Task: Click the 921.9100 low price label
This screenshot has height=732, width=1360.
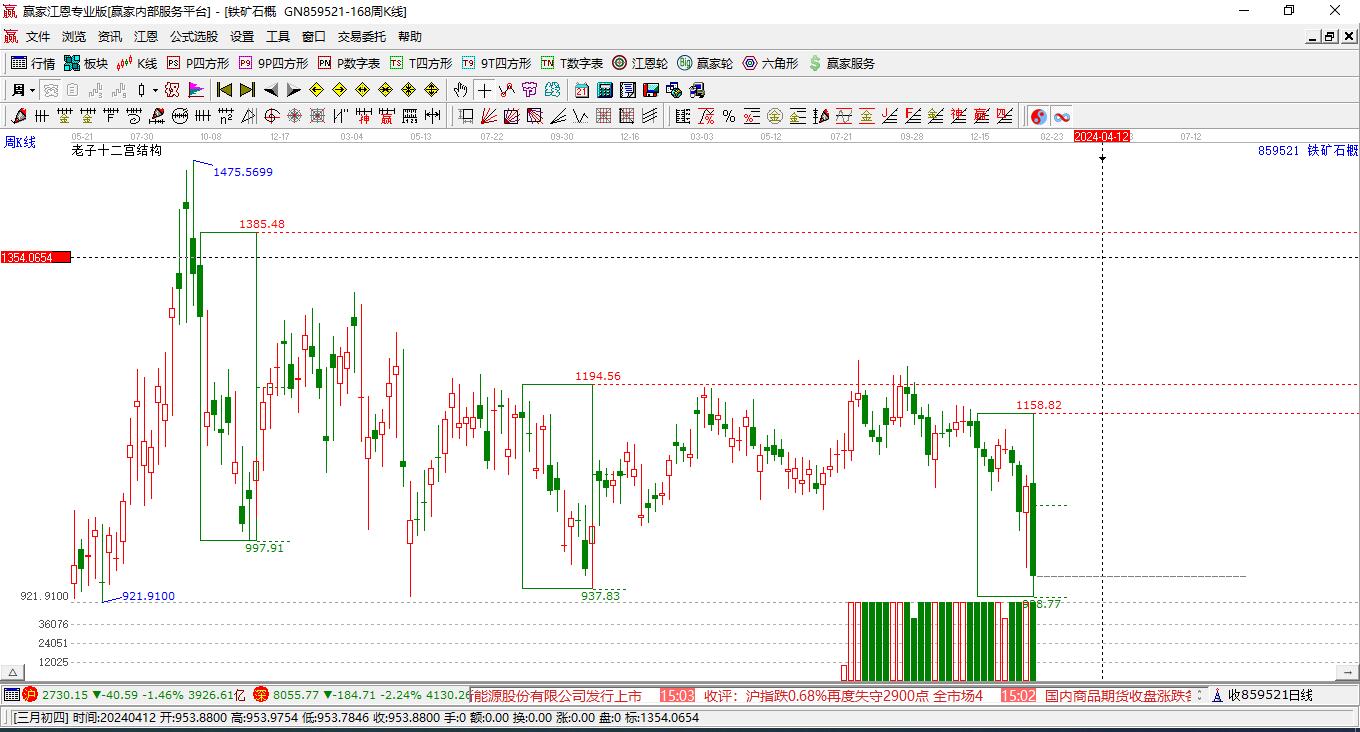Action: tap(148, 597)
